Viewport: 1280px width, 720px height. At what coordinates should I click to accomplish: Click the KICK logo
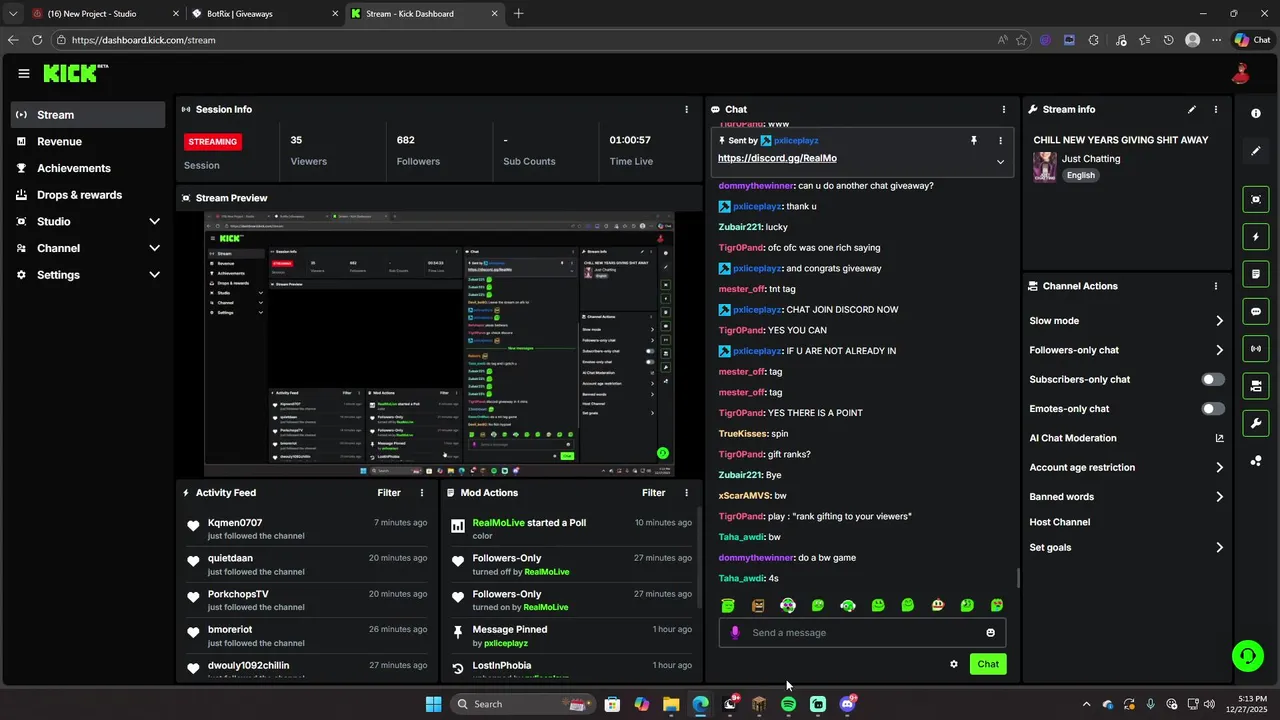click(75, 73)
